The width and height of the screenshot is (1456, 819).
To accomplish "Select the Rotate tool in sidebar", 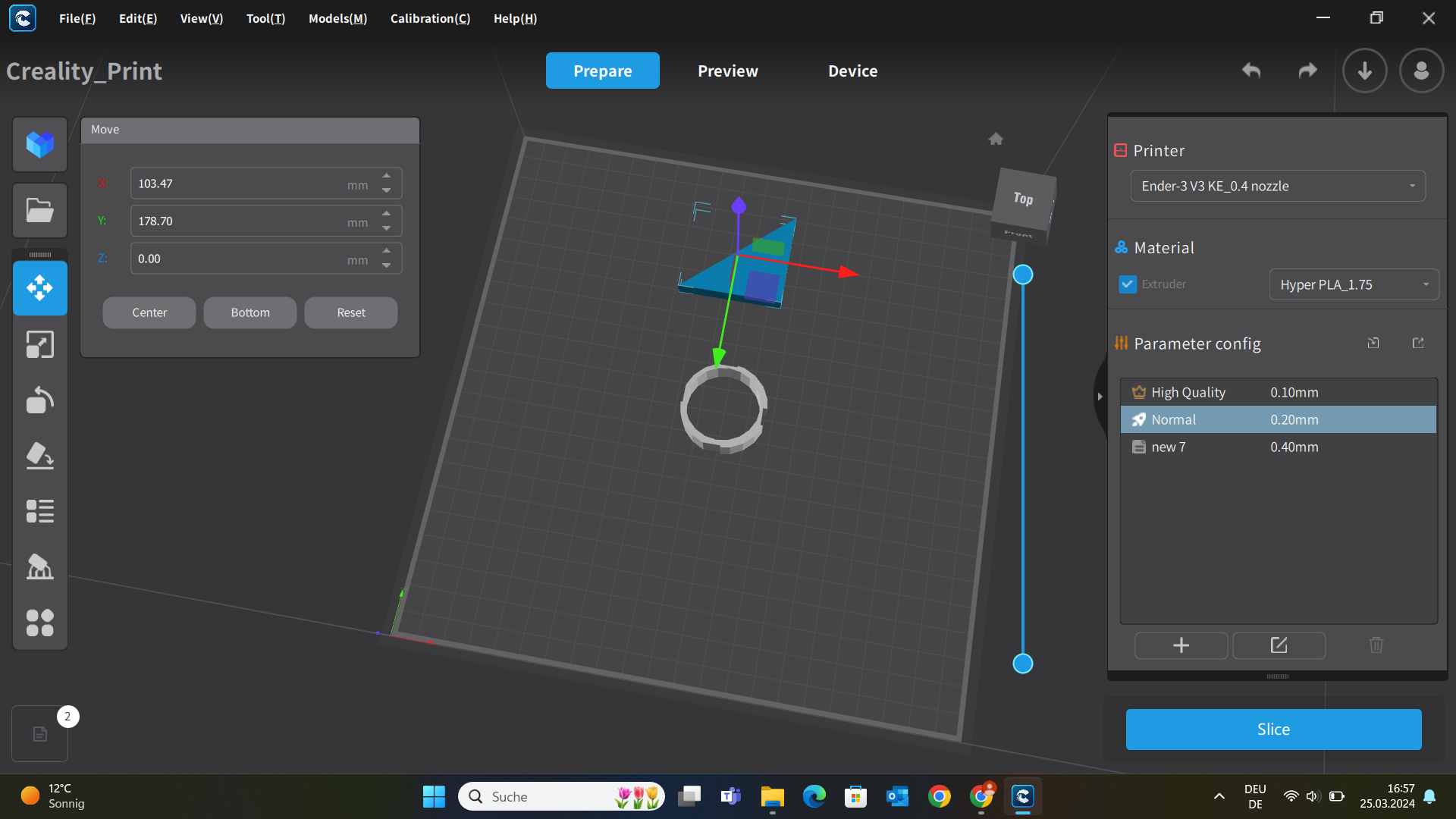I will coord(40,400).
